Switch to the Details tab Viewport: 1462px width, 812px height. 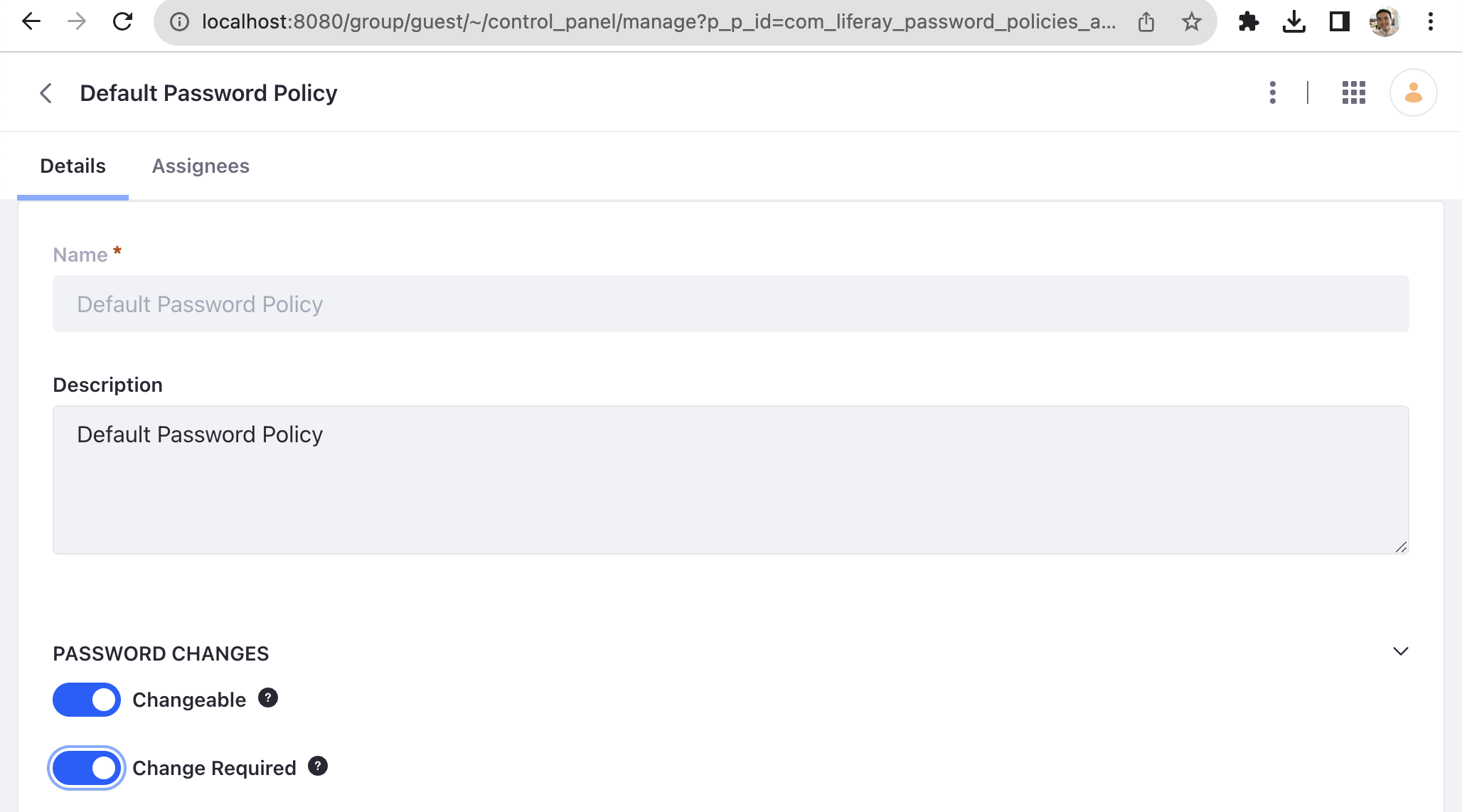(x=73, y=166)
